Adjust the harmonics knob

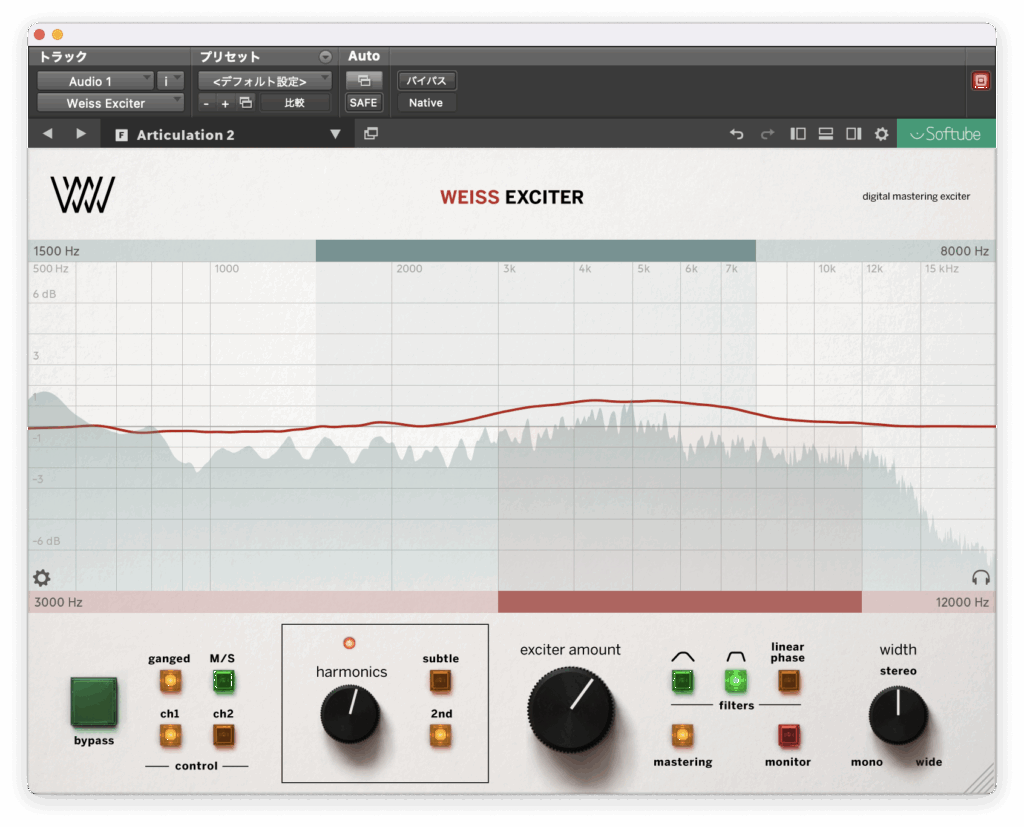coord(350,714)
